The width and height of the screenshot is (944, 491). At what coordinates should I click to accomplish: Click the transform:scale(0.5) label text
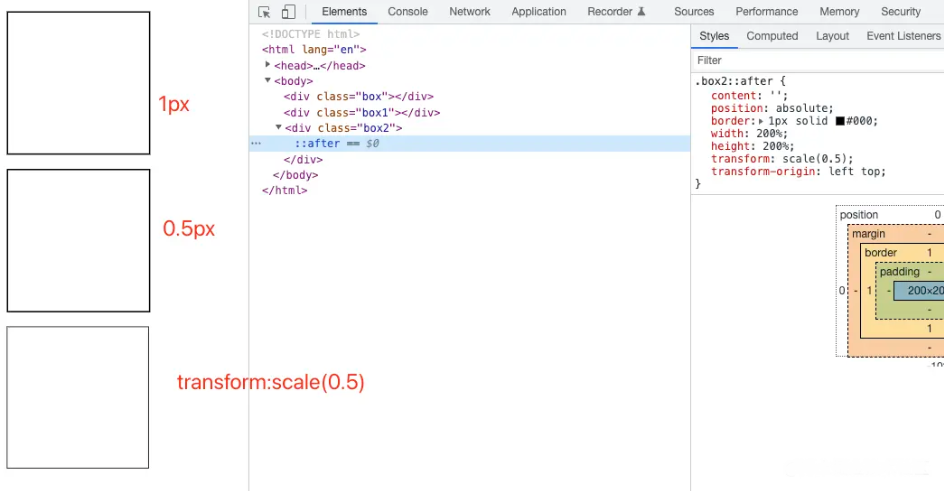click(x=271, y=382)
